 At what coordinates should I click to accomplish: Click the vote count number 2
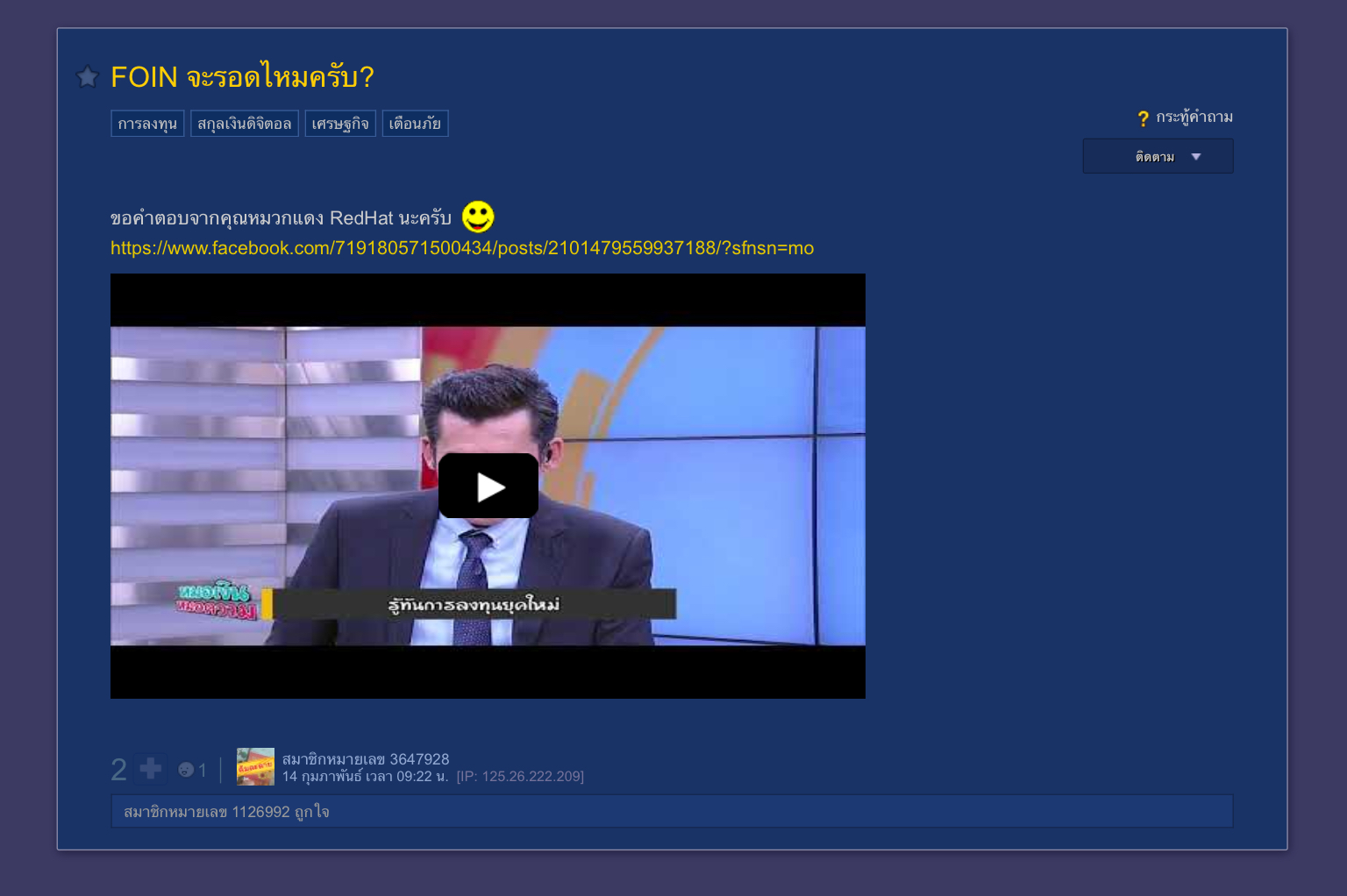pos(119,770)
